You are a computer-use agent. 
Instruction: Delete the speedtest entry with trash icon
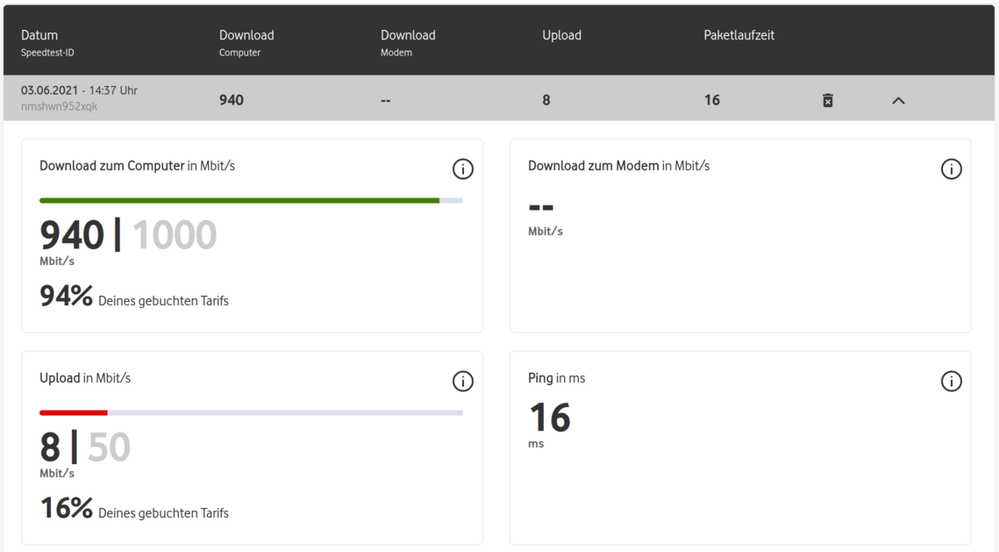[x=827, y=100]
